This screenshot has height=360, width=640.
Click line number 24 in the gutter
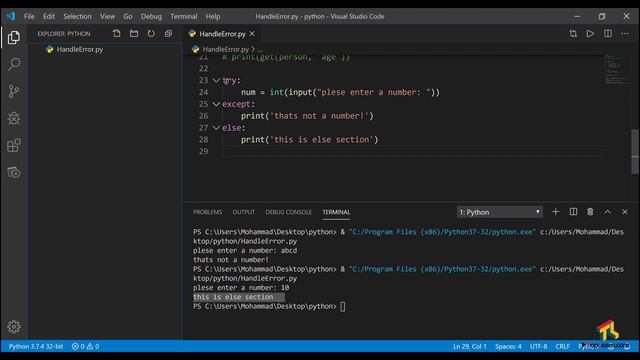coord(203,92)
